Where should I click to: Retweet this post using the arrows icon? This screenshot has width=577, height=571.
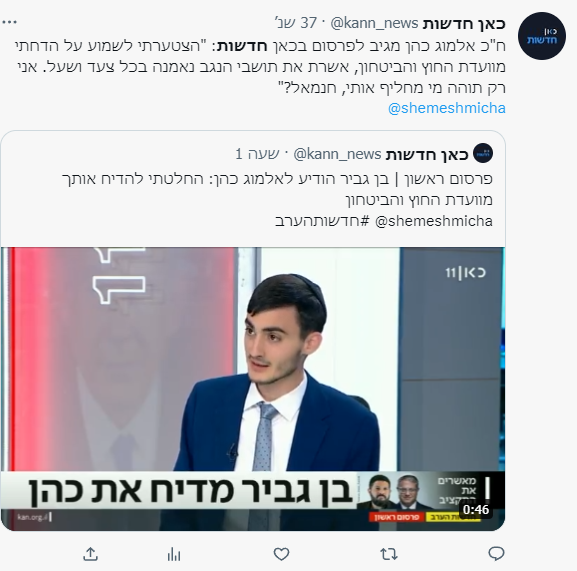(389, 554)
